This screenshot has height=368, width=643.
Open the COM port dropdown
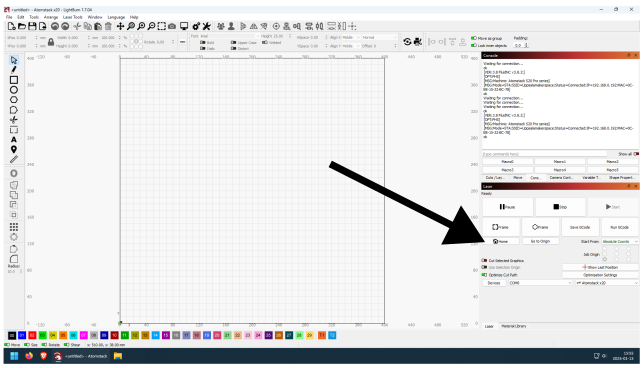point(540,283)
